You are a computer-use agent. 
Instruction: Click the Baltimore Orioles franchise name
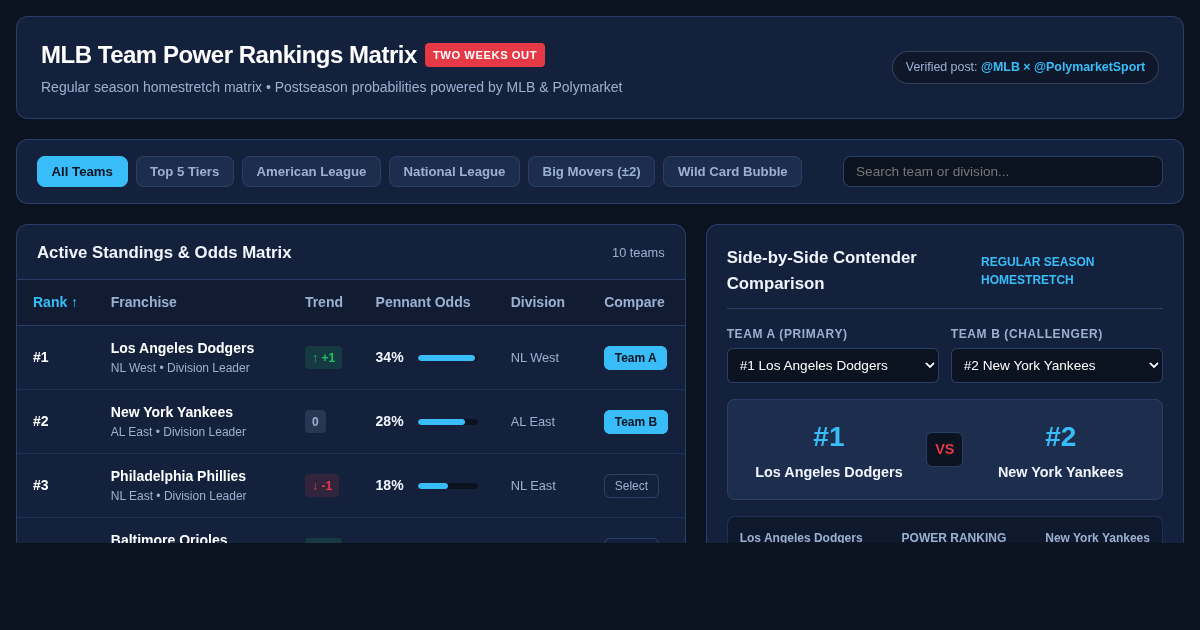169,539
